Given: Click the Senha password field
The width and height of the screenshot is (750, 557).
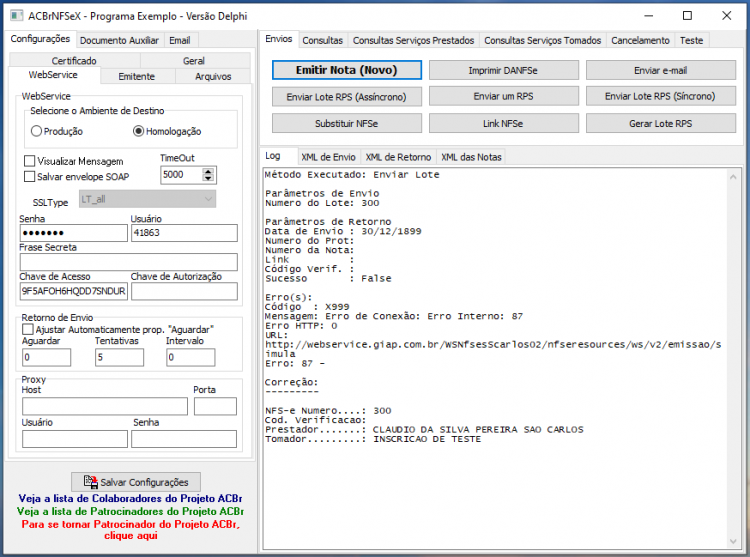Looking at the screenshot, I should point(74,233).
